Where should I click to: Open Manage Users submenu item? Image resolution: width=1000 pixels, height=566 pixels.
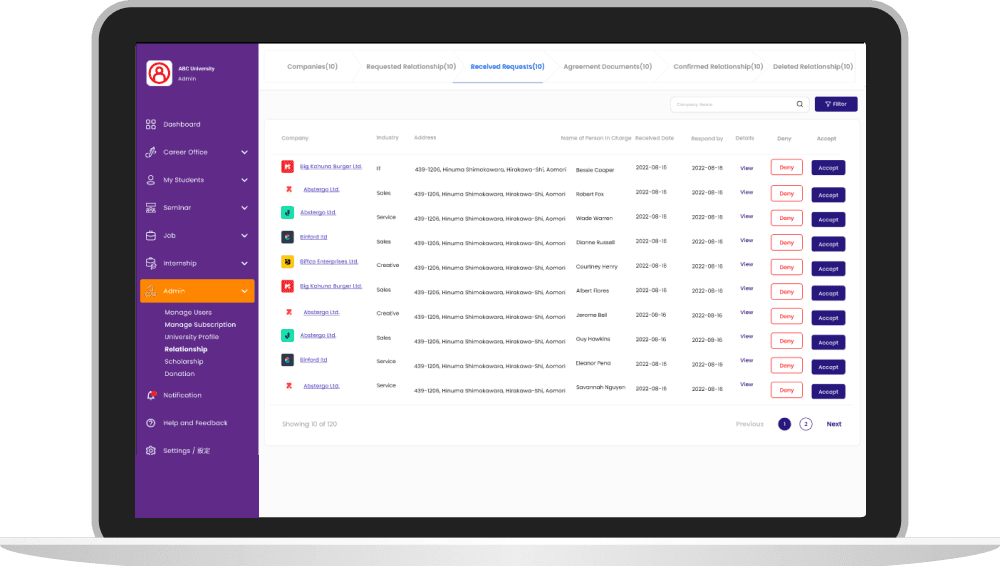coord(188,313)
